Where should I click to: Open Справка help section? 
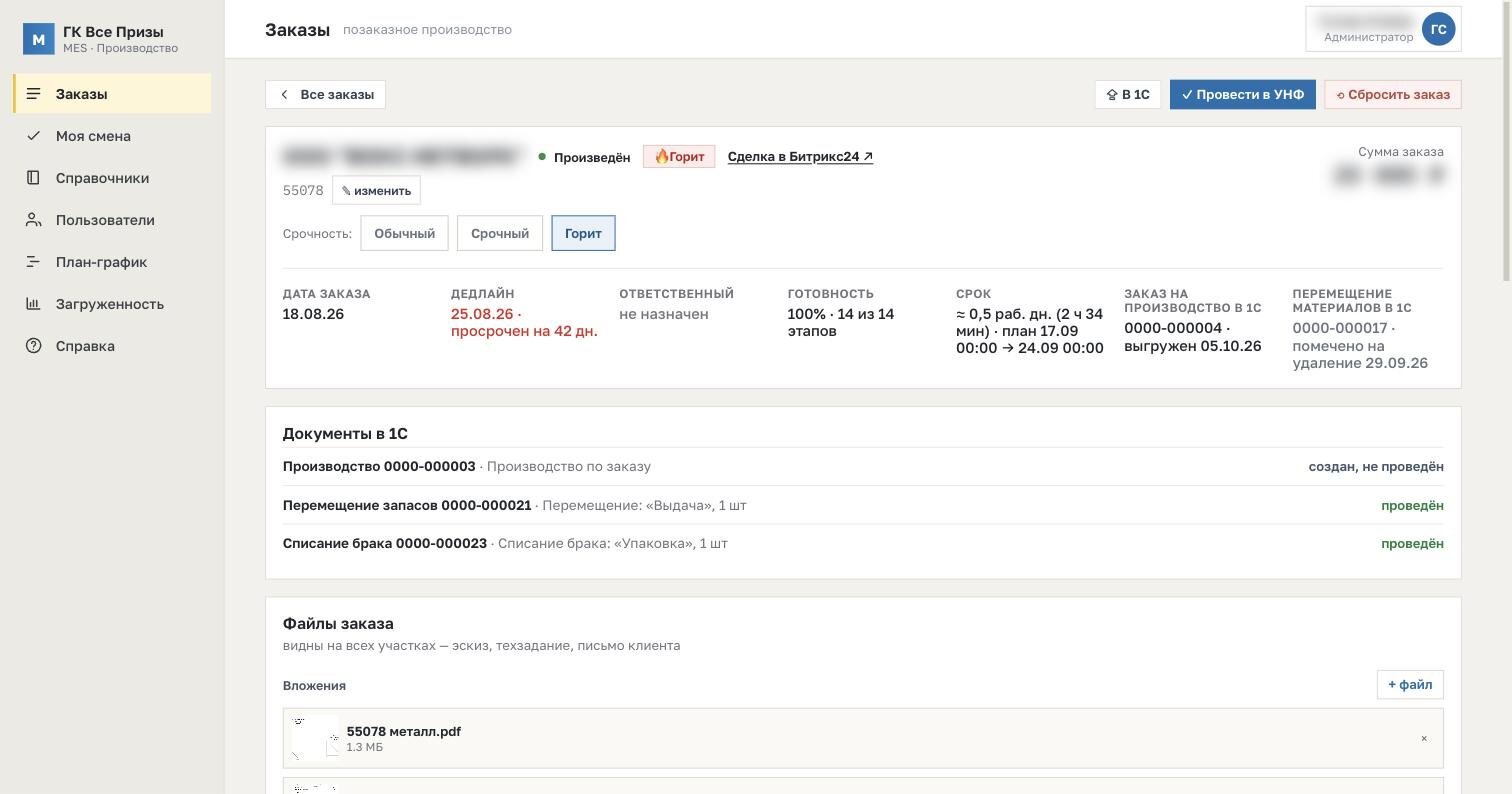click(x=112, y=346)
